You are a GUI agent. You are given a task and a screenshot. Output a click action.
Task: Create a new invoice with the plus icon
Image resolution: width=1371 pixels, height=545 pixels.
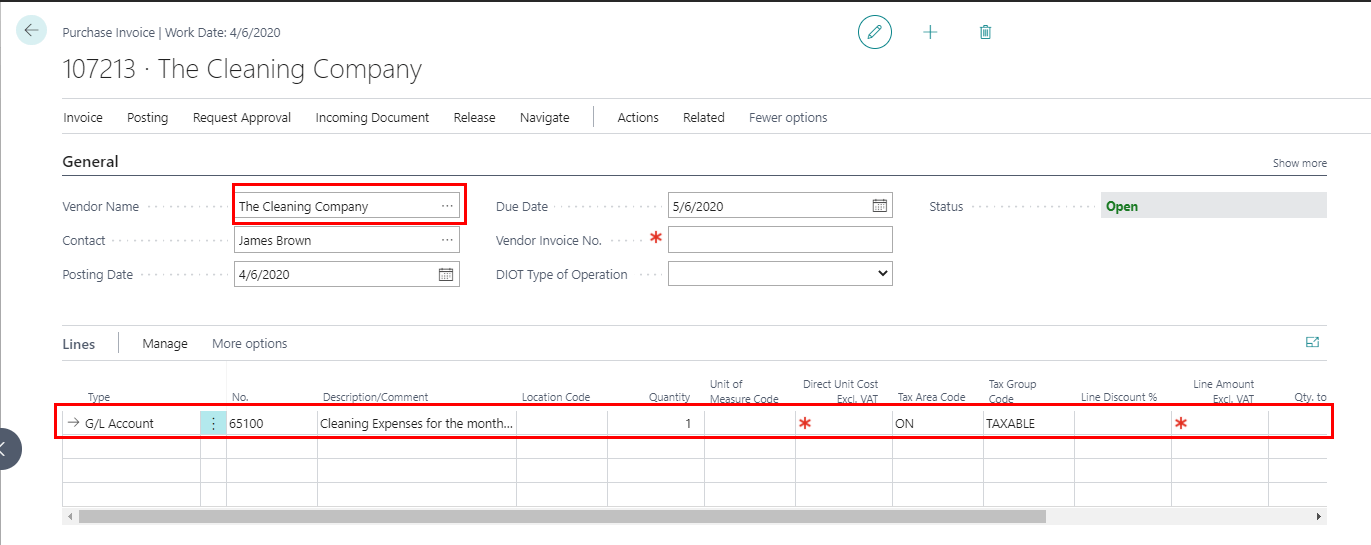(930, 32)
